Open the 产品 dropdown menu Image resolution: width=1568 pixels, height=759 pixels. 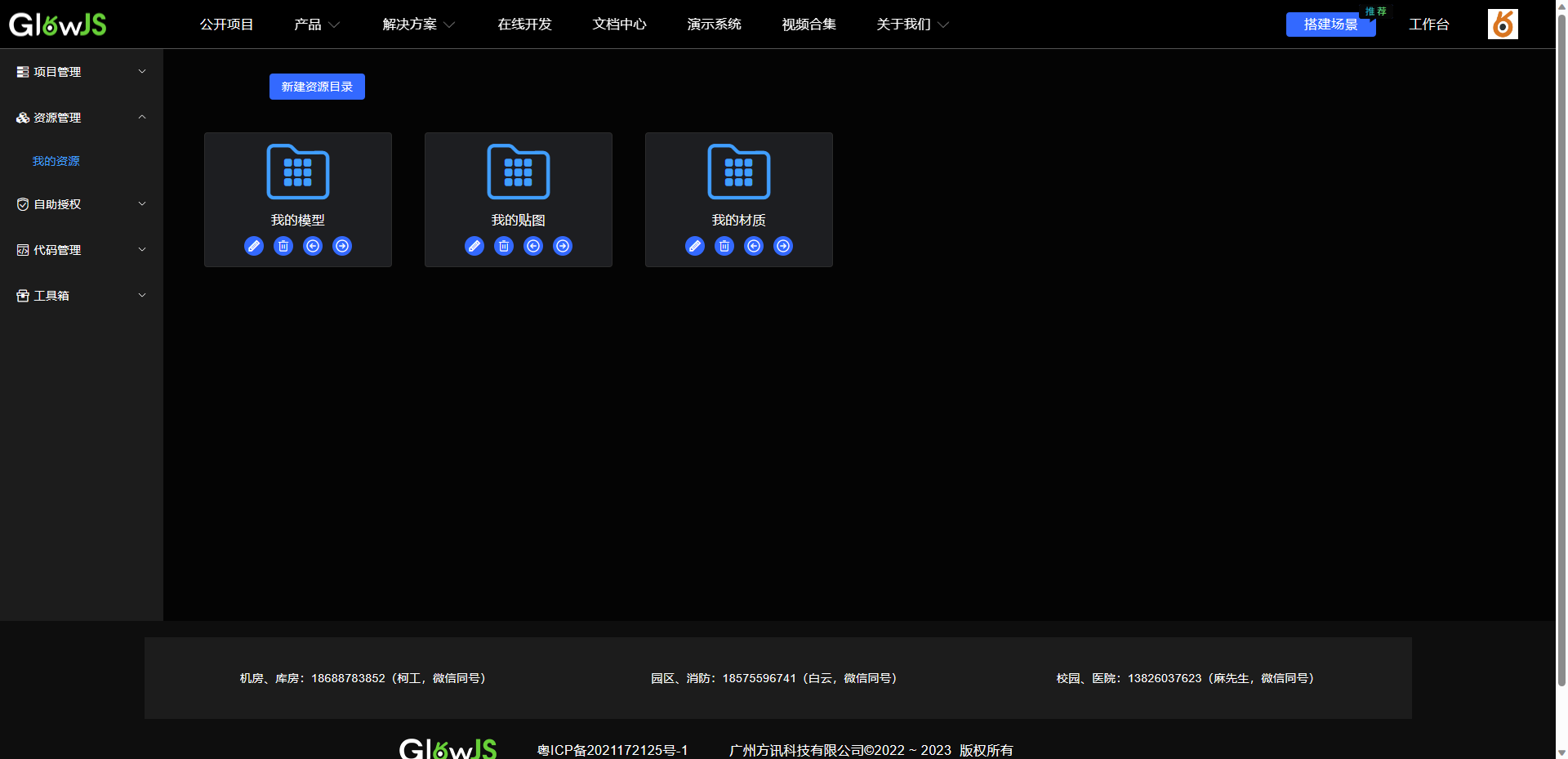coord(317,25)
